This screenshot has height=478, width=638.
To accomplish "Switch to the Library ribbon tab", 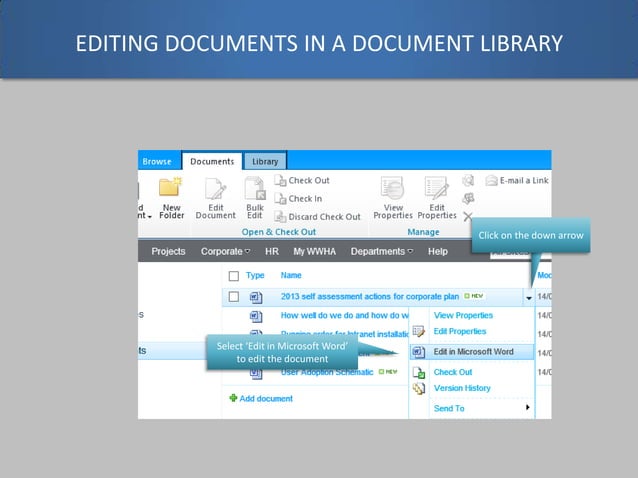I will (265, 162).
